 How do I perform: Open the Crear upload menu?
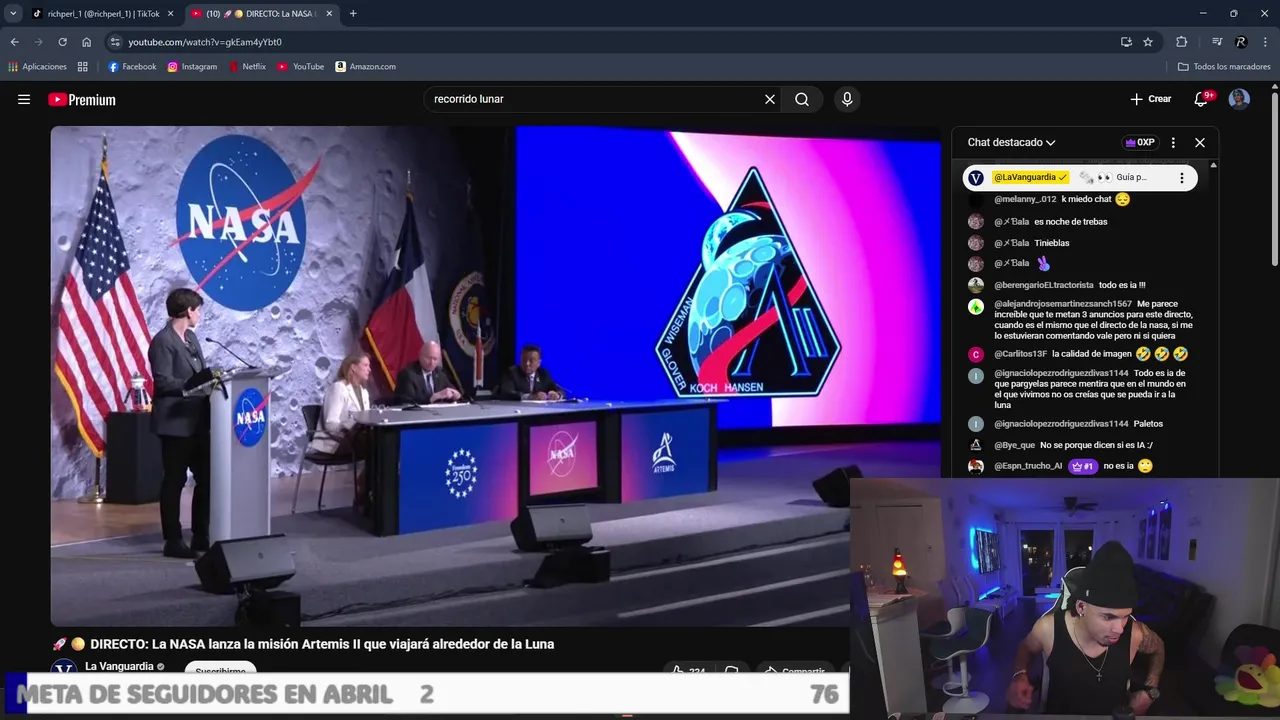pyautogui.click(x=1151, y=99)
